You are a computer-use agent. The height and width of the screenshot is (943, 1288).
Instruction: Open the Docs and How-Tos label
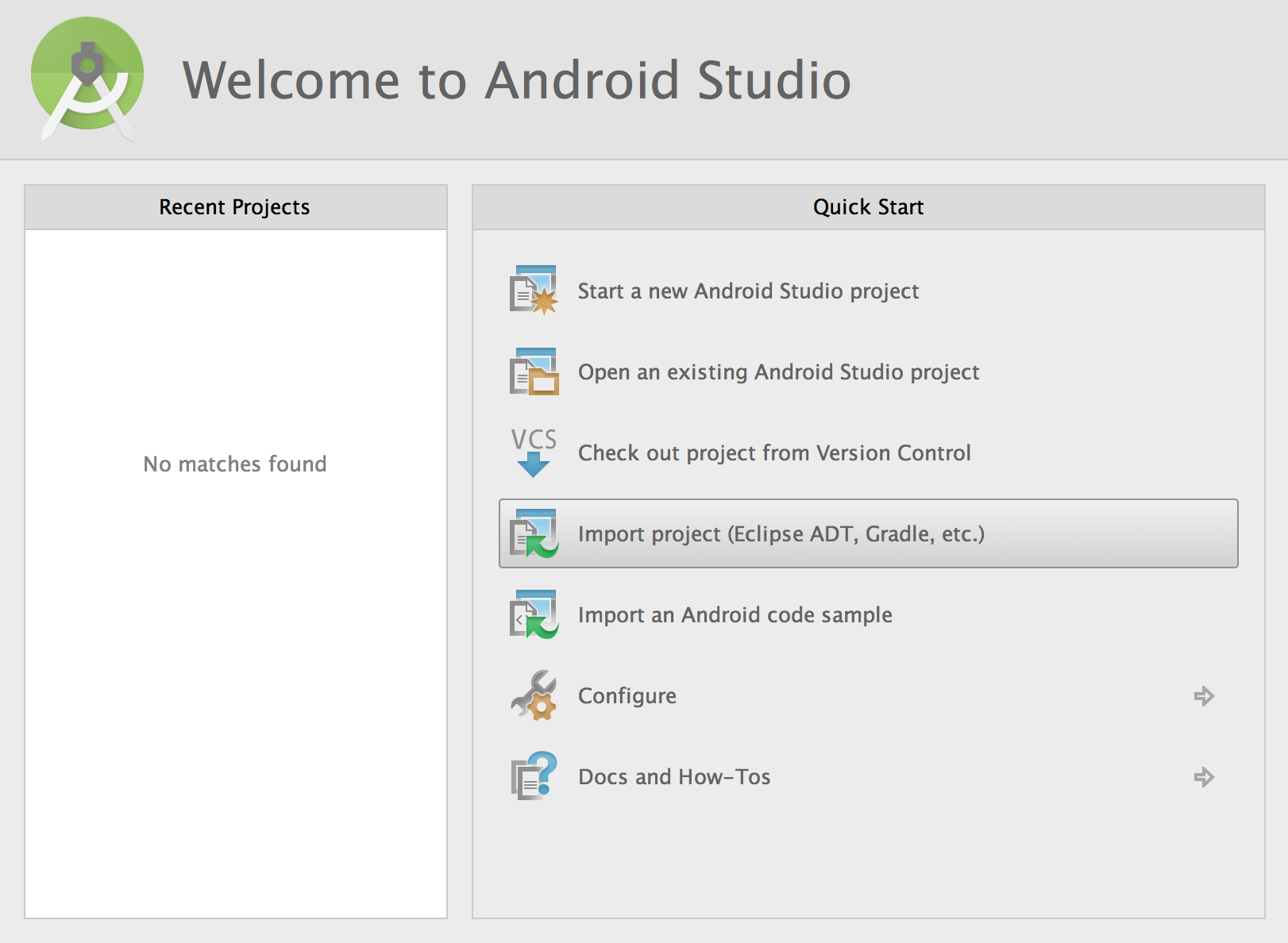[674, 777]
